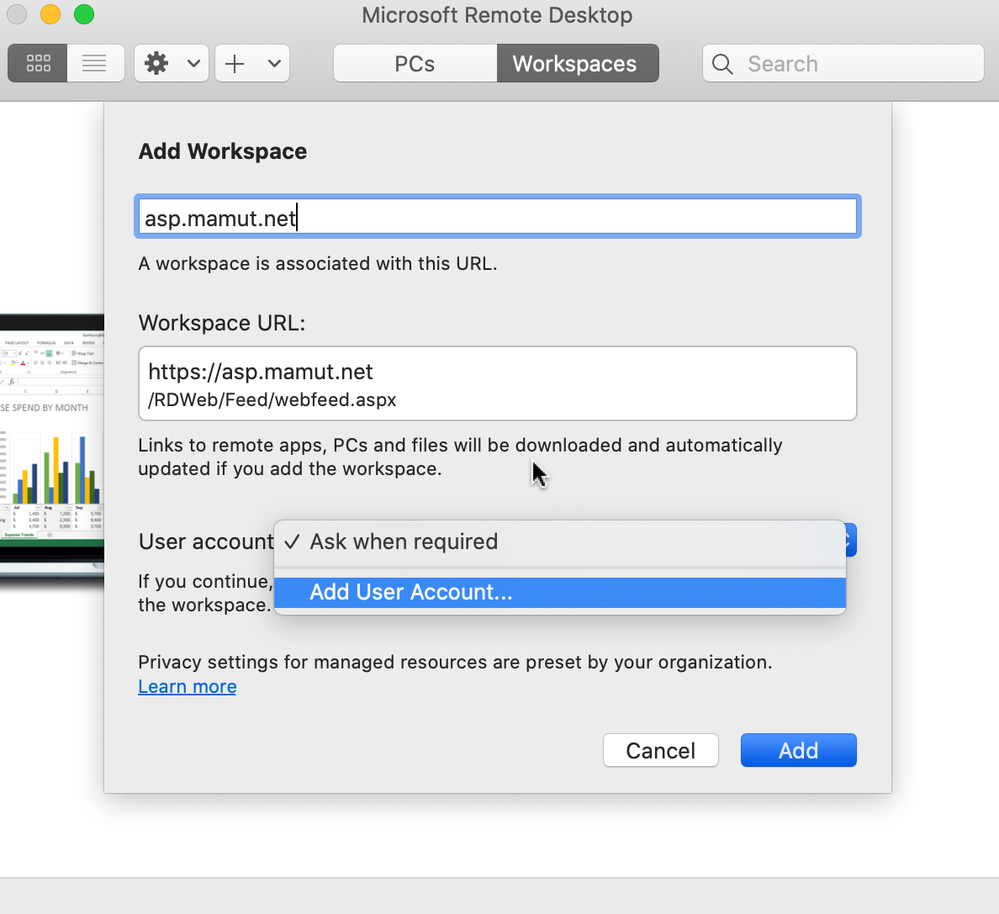999x914 pixels.
Task: Open the User account popup arrows
Action: (851, 540)
